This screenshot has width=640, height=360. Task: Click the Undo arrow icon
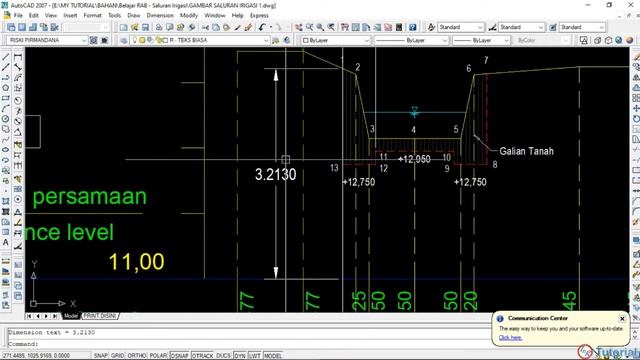point(262,27)
